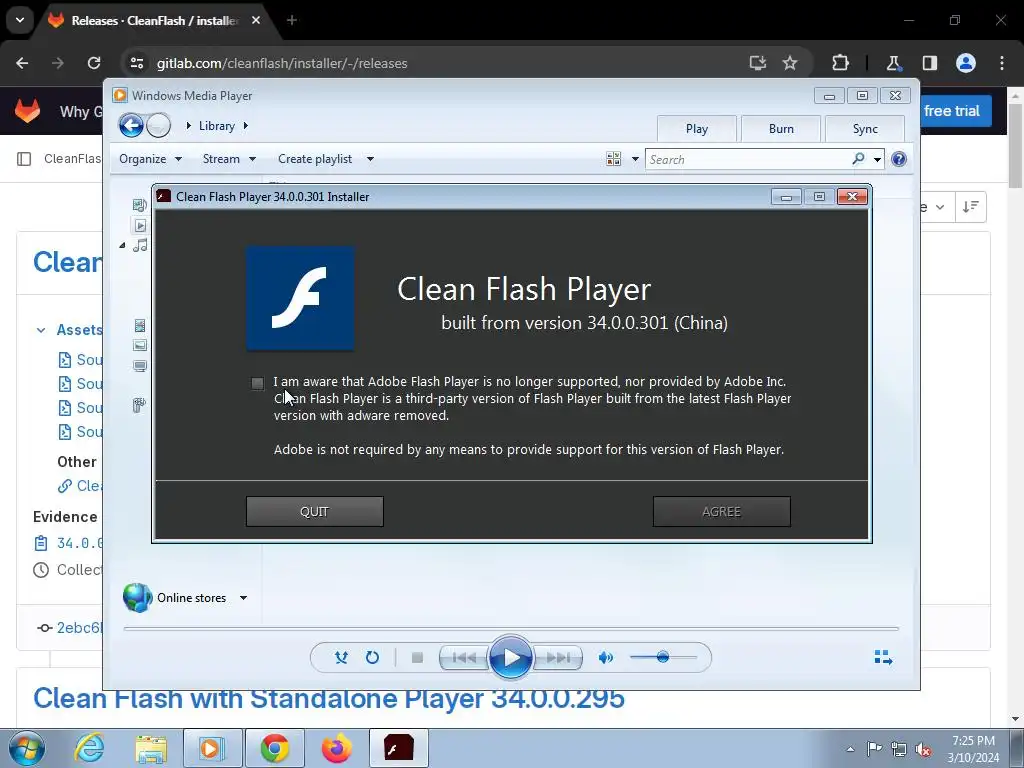The image size is (1024, 768).
Task: Expand the arrow after Library breadcrumb
Action: (246, 125)
